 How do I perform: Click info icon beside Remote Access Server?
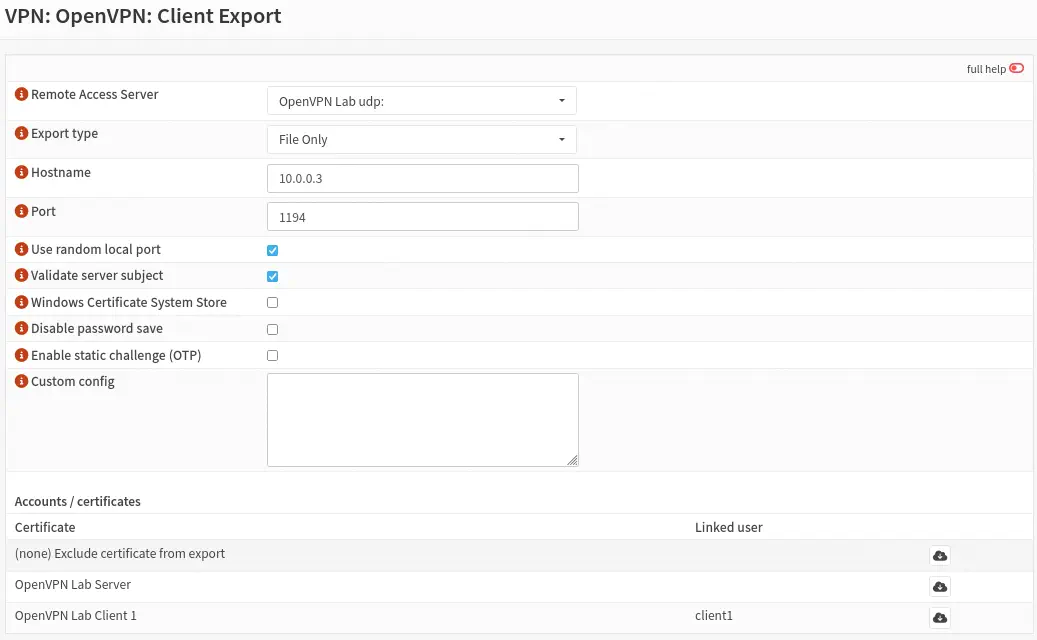coord(21,94)
